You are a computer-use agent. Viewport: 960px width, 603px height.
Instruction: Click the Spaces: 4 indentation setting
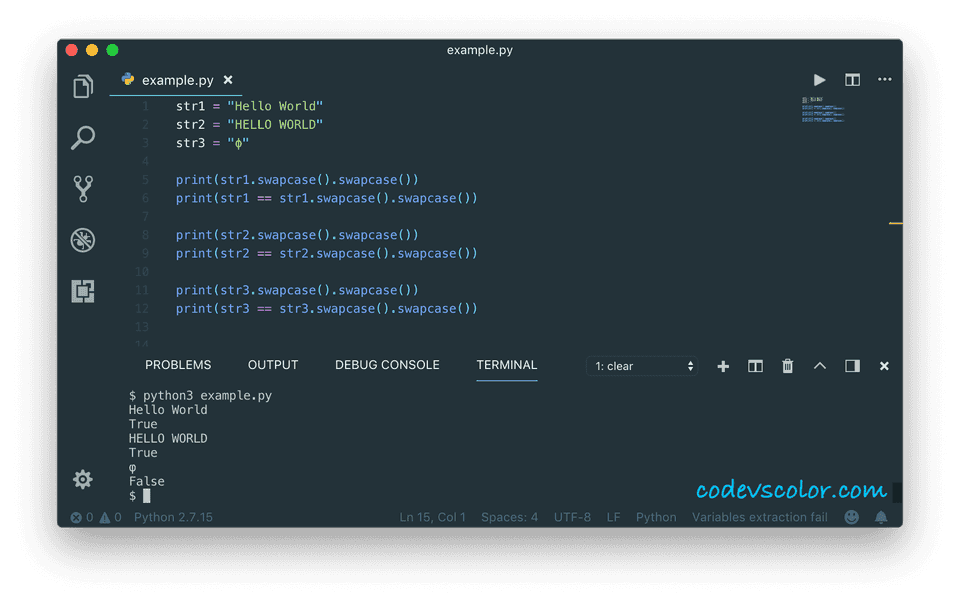[x=509, y=517]
